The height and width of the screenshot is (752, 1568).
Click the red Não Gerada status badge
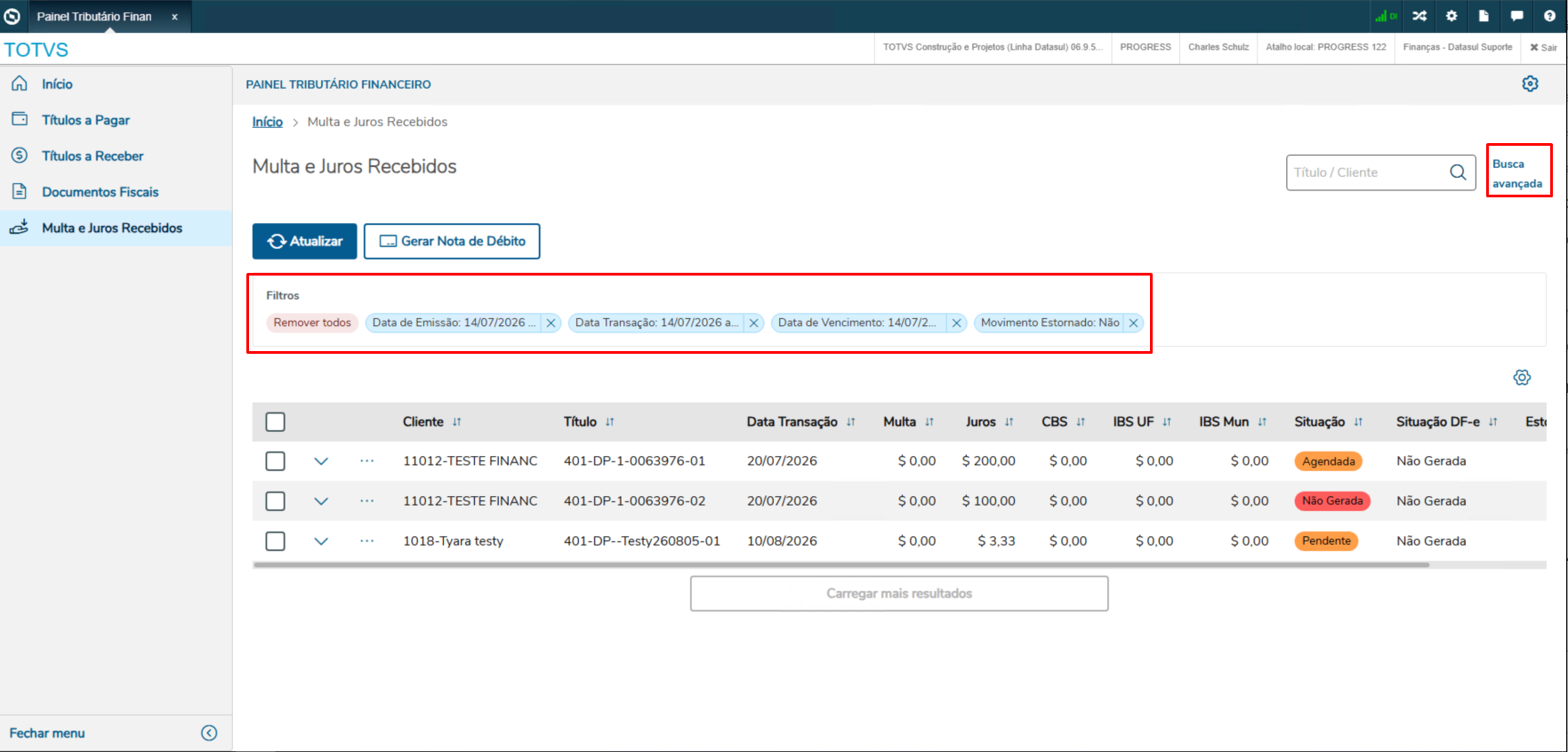click(1332, 501)
